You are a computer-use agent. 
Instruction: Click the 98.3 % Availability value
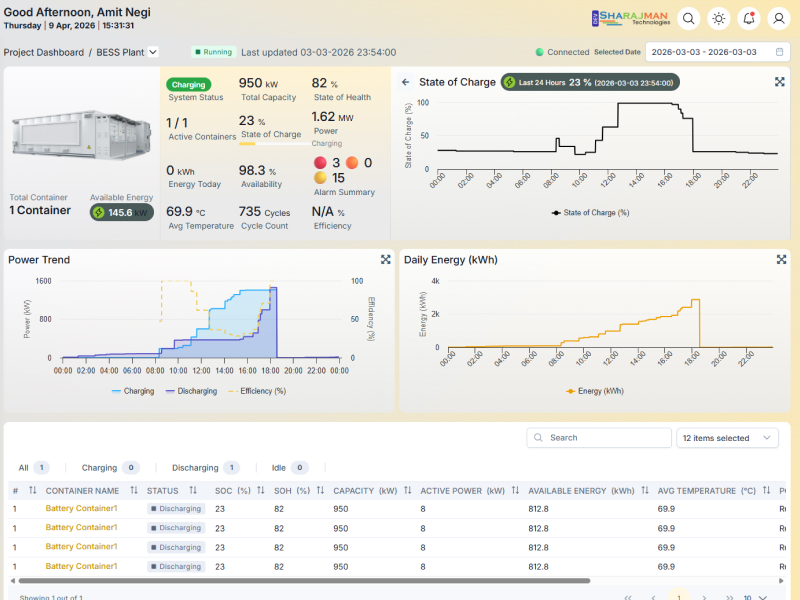[258, 170]
